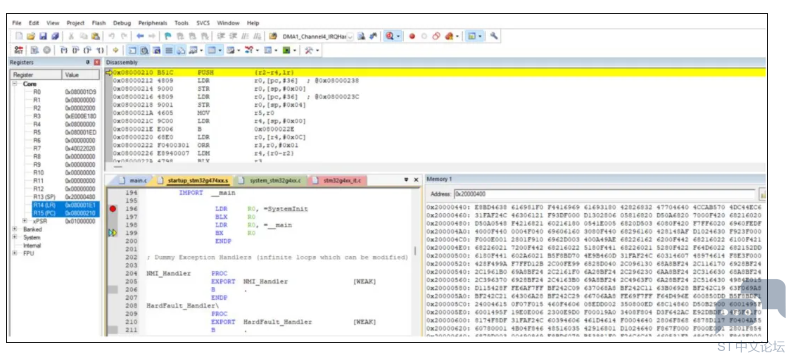Click the Navigate Backwards blue arrow

point(140,36)
